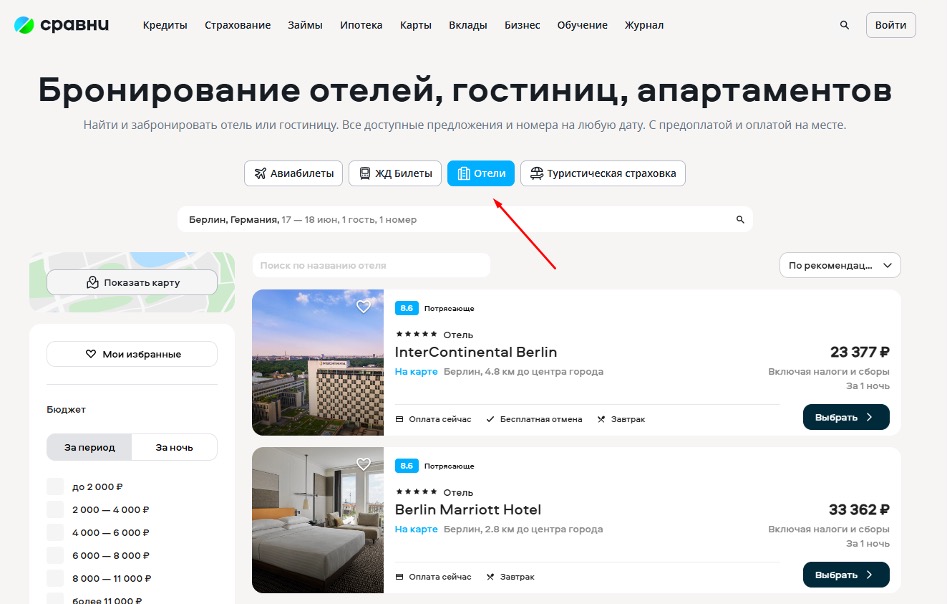Viewport: 948px width, 604px height.
Task: Open the Кредиты menu
Action: coord(165,25)
